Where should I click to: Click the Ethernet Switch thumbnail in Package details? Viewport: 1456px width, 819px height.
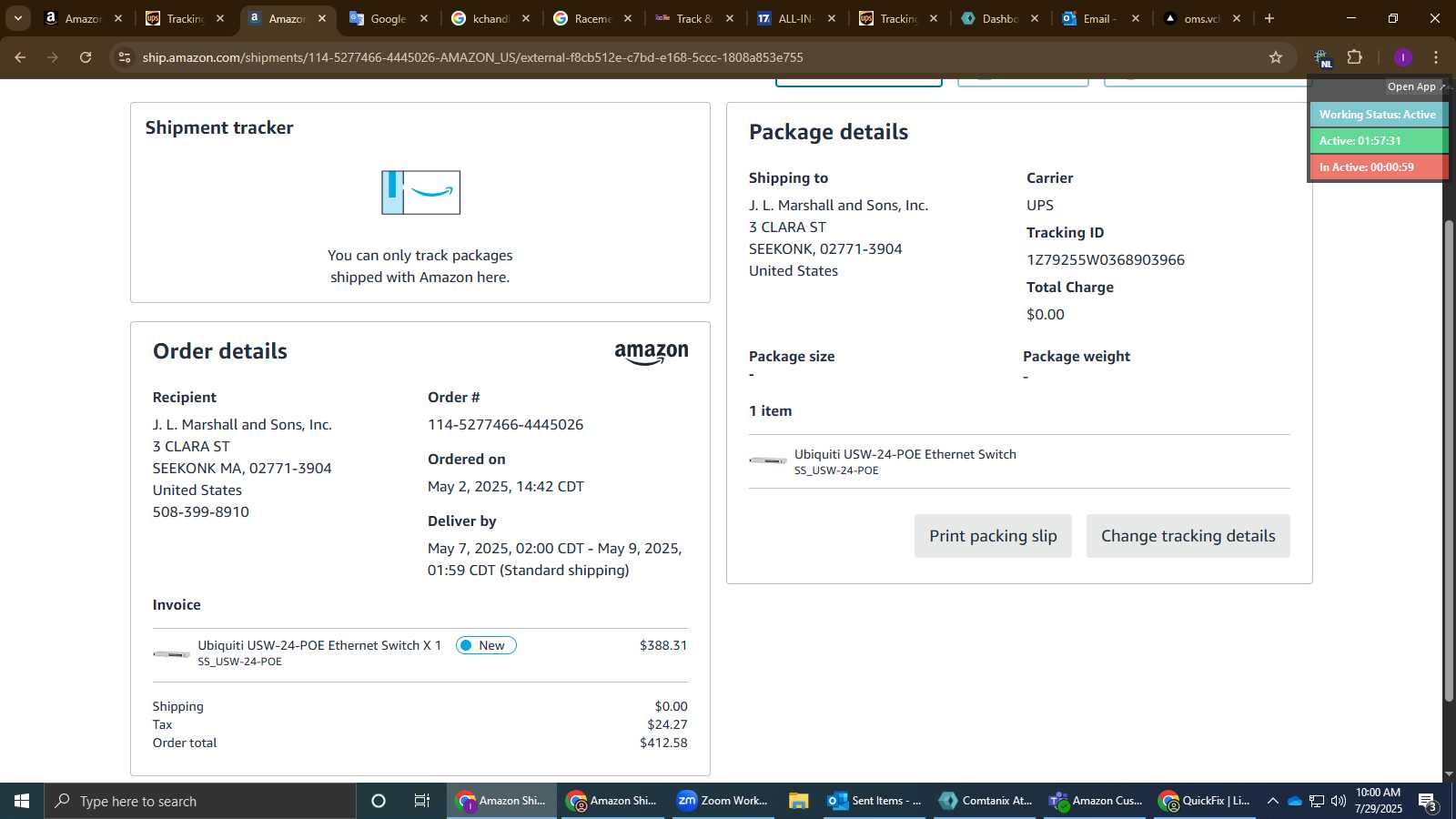pyautogui.click(x=768, y=460)
